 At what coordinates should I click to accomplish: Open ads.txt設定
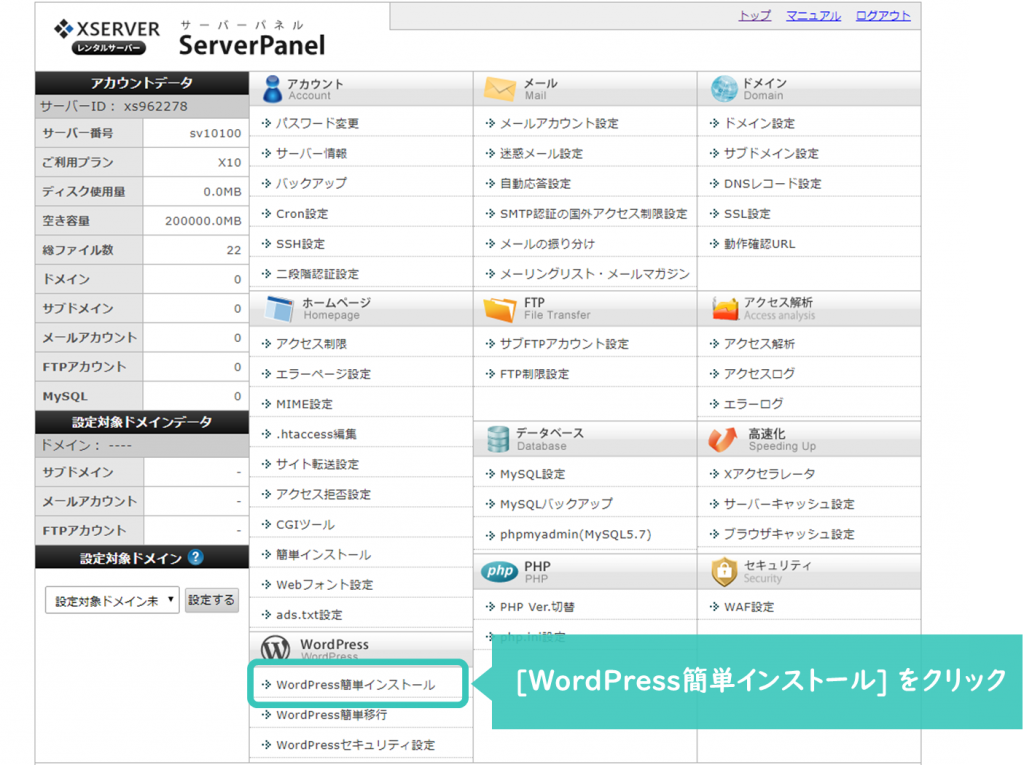(309, 615)
